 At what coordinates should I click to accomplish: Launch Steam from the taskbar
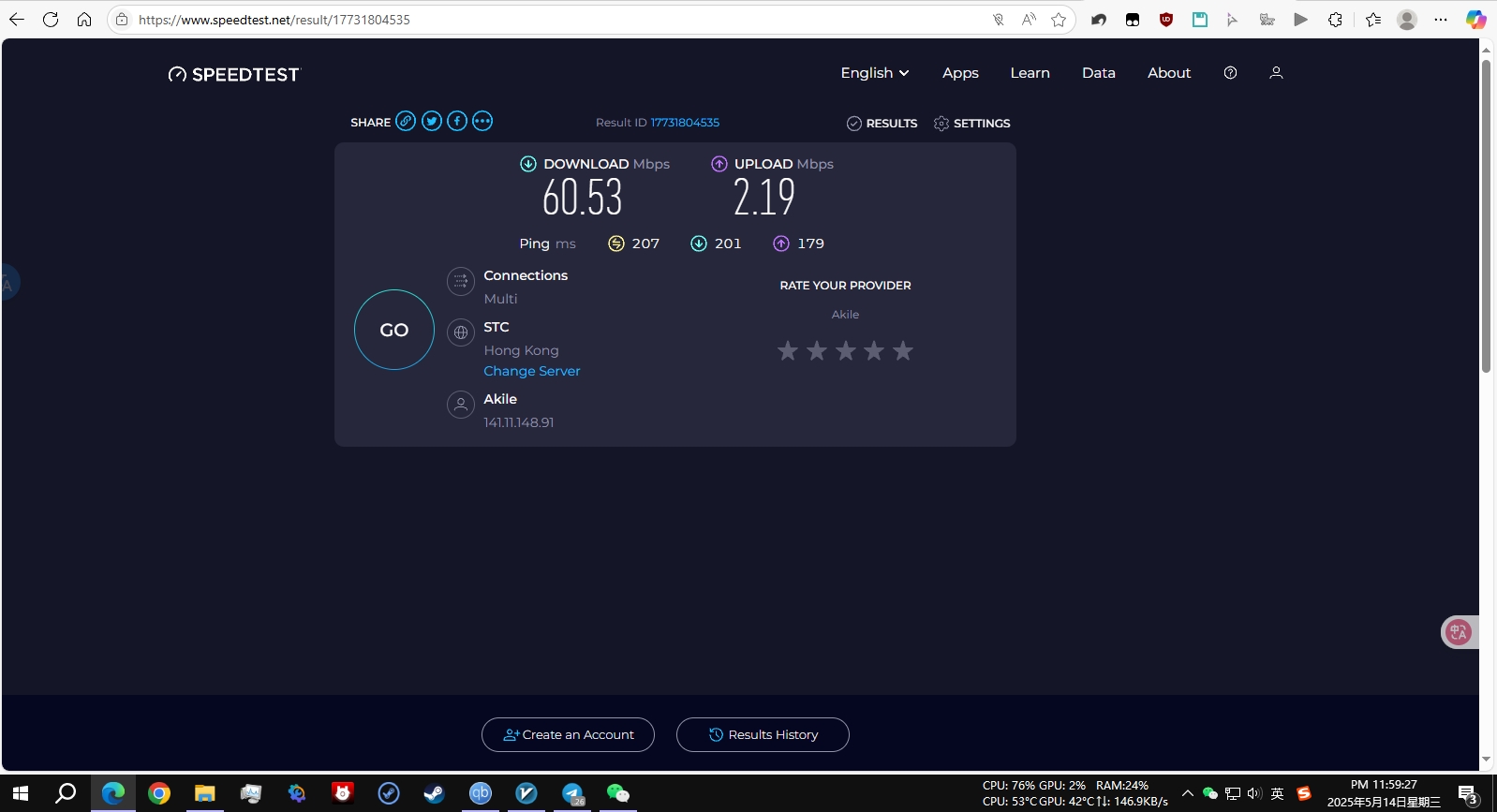434,793
